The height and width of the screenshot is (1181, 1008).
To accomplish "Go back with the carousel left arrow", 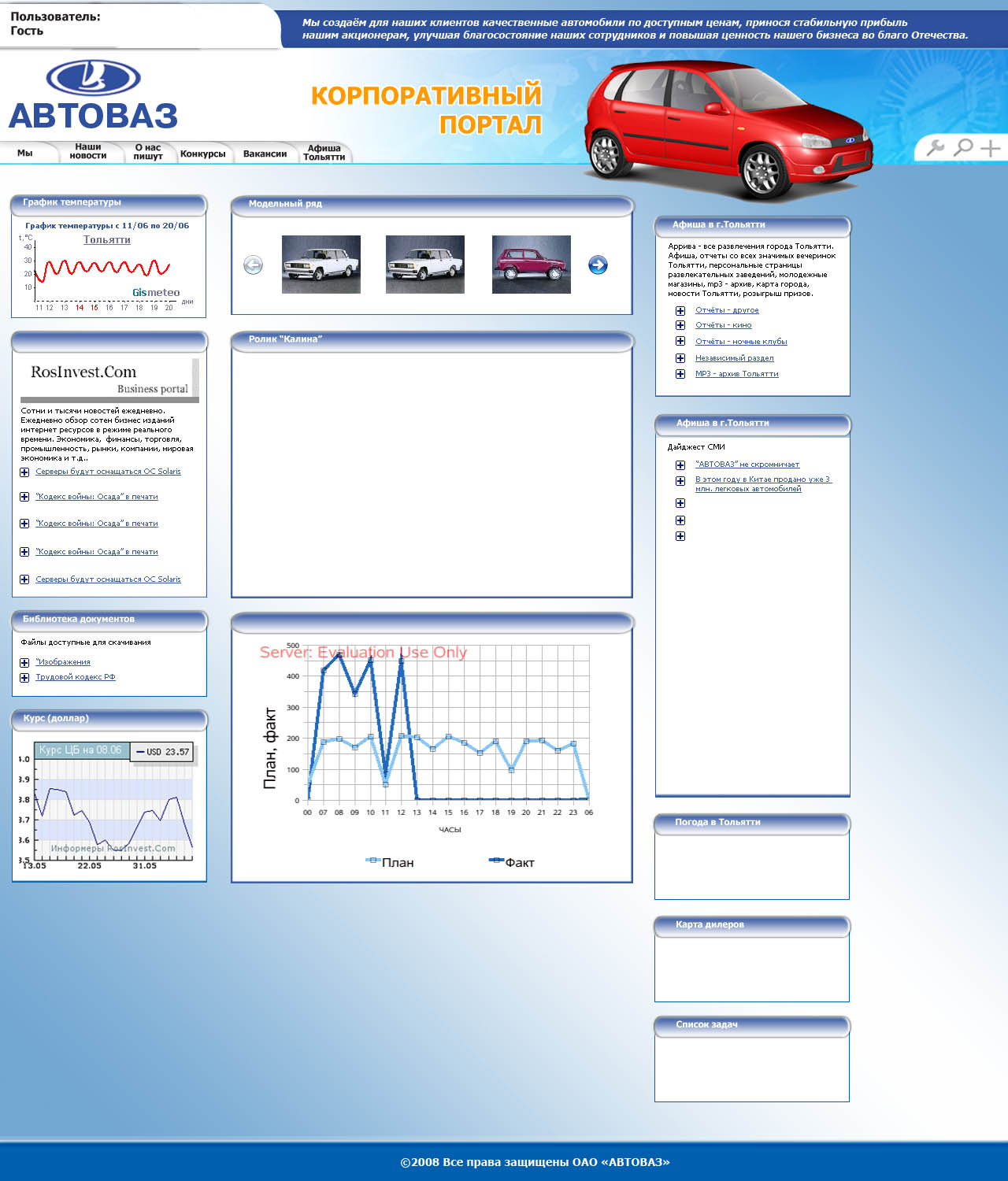I will [253, 265].
